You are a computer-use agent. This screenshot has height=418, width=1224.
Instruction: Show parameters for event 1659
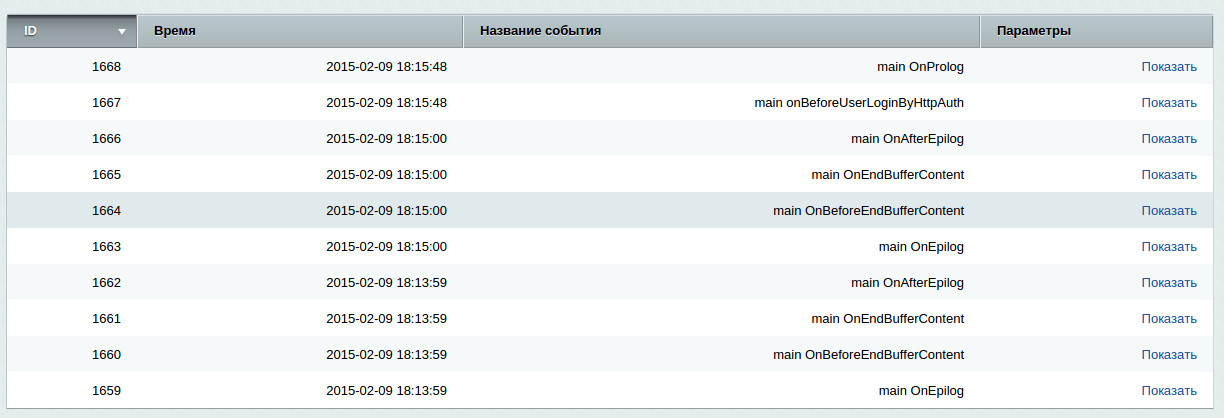pos(1168,391)
